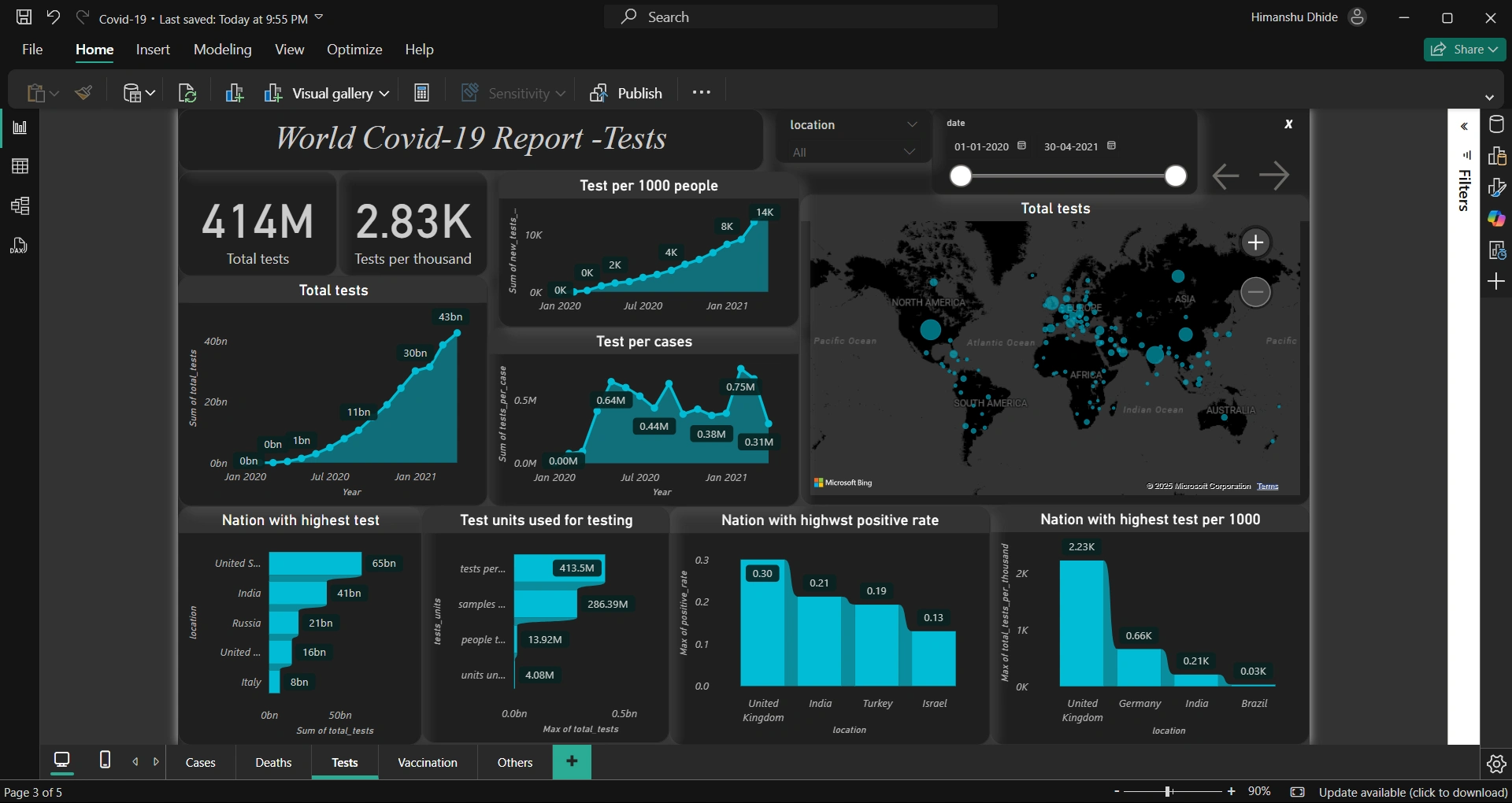Add a new report page
This screenshot has height=803, width=1512.
pyautogui.click(x=572, y=761)
